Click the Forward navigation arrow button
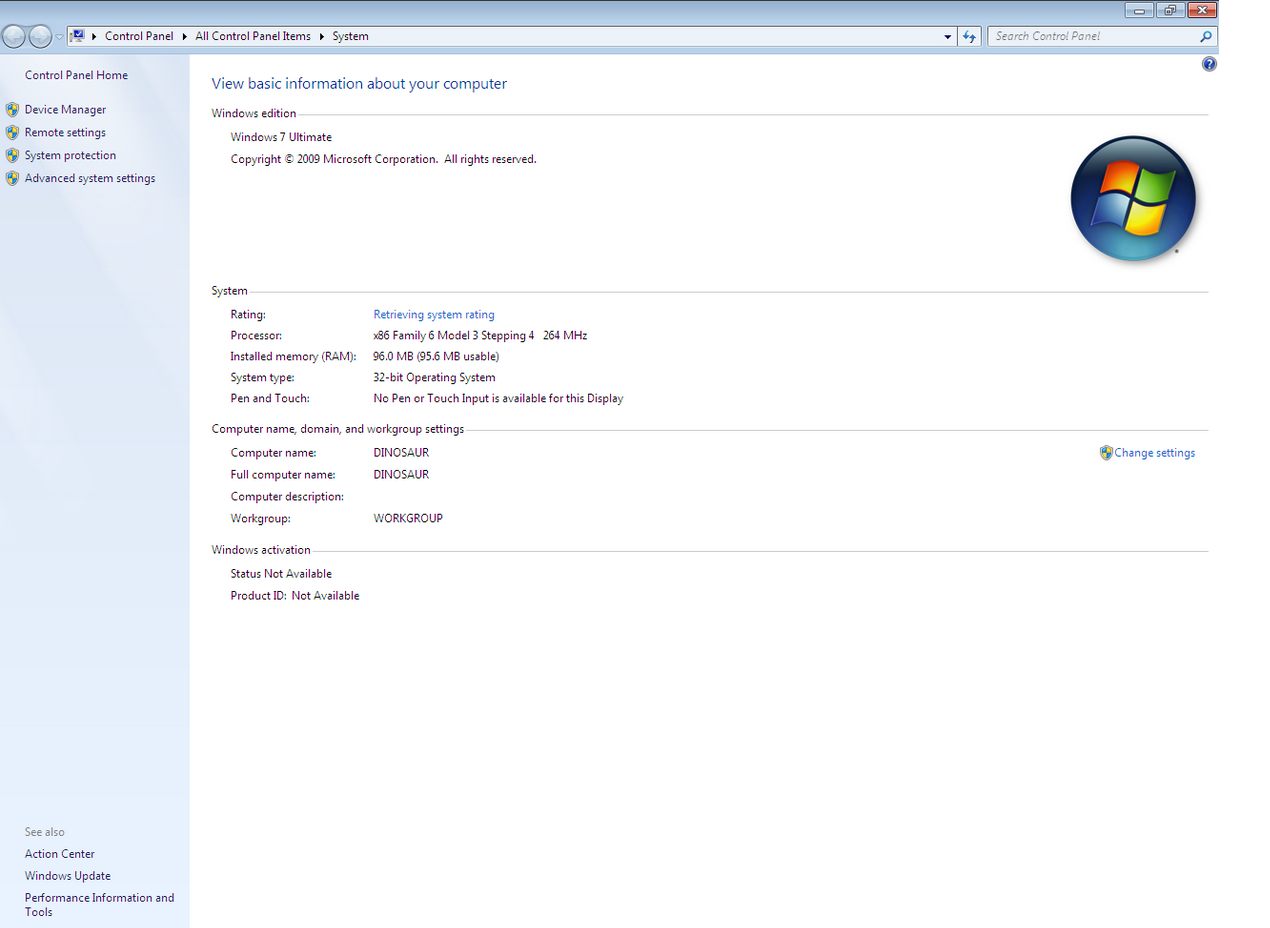The image size is (1270, 928). point(40,37)
